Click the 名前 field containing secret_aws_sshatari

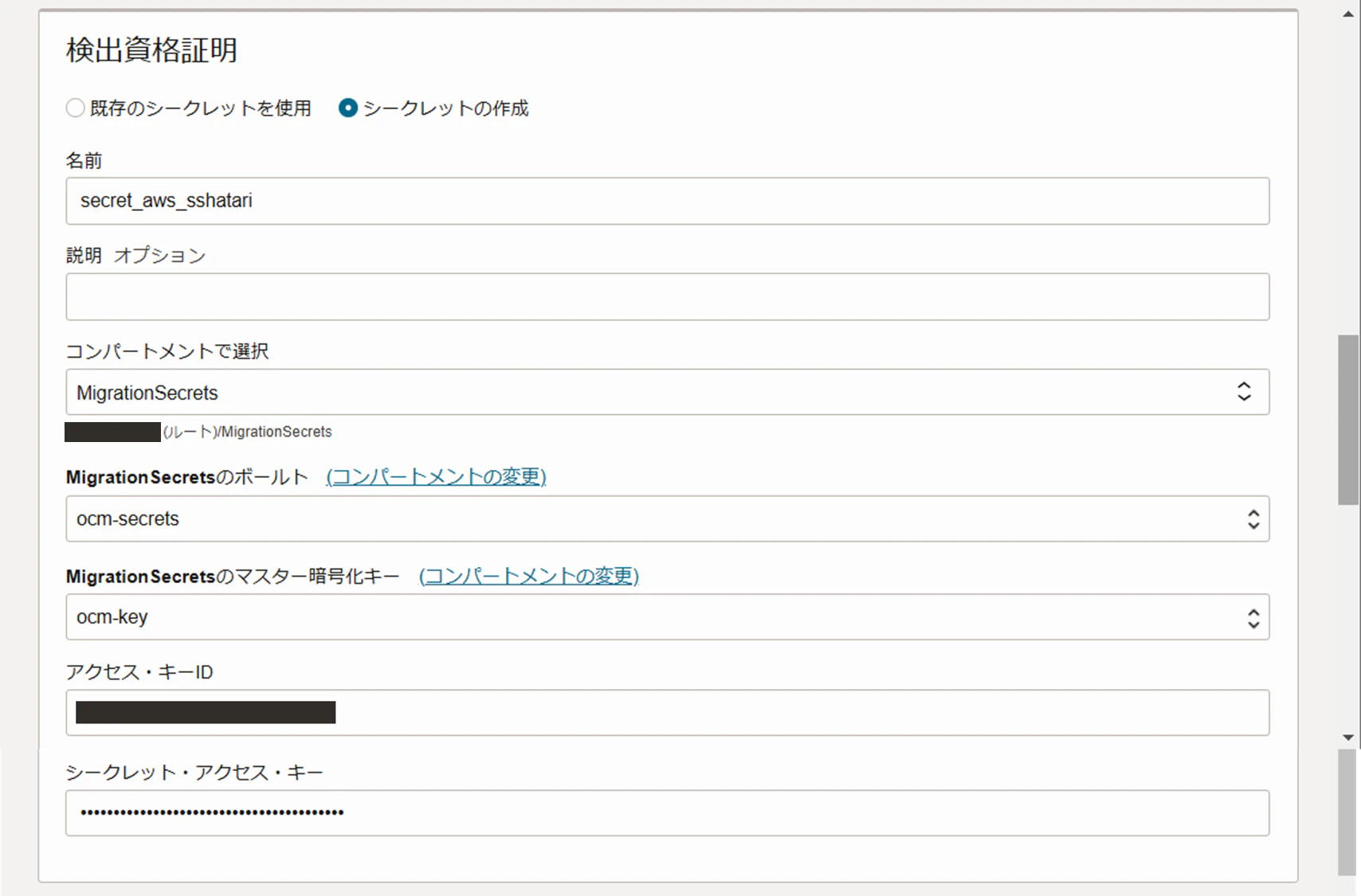click(x=667, y=201)
